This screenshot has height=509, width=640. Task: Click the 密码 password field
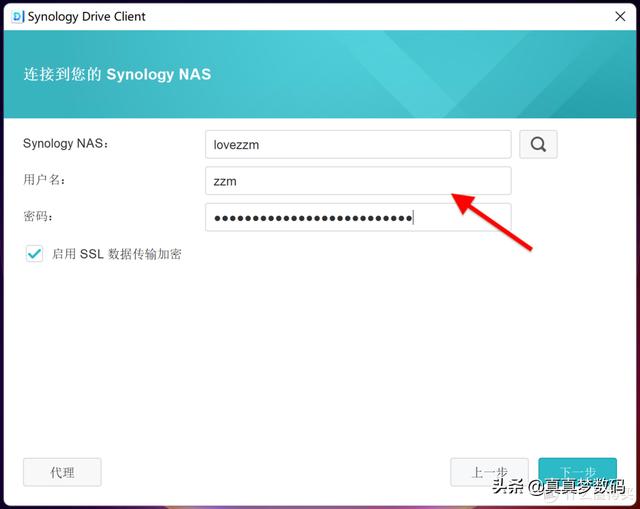tap(358, 217)
